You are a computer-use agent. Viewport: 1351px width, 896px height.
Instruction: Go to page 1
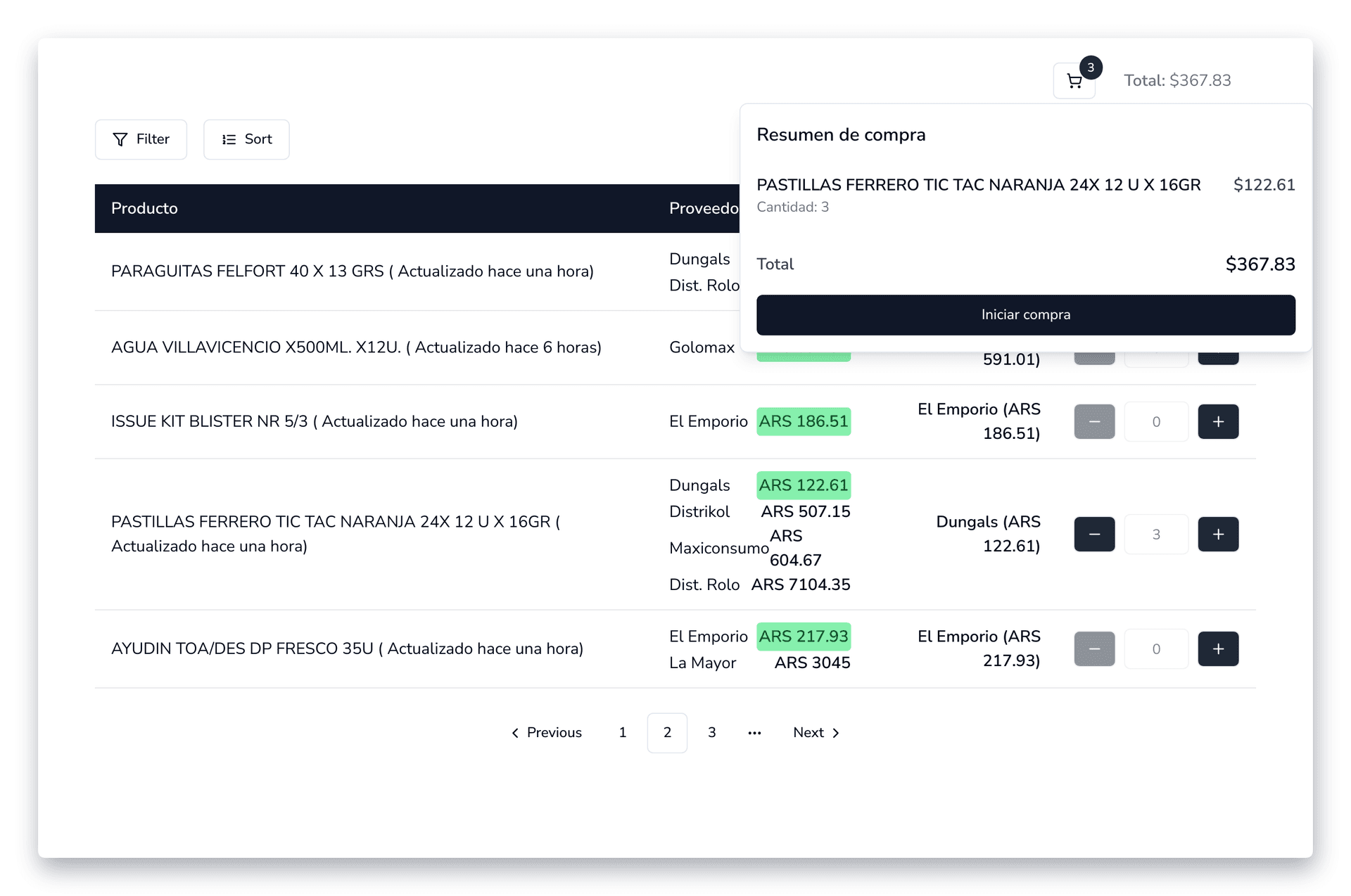coord(623,733)
